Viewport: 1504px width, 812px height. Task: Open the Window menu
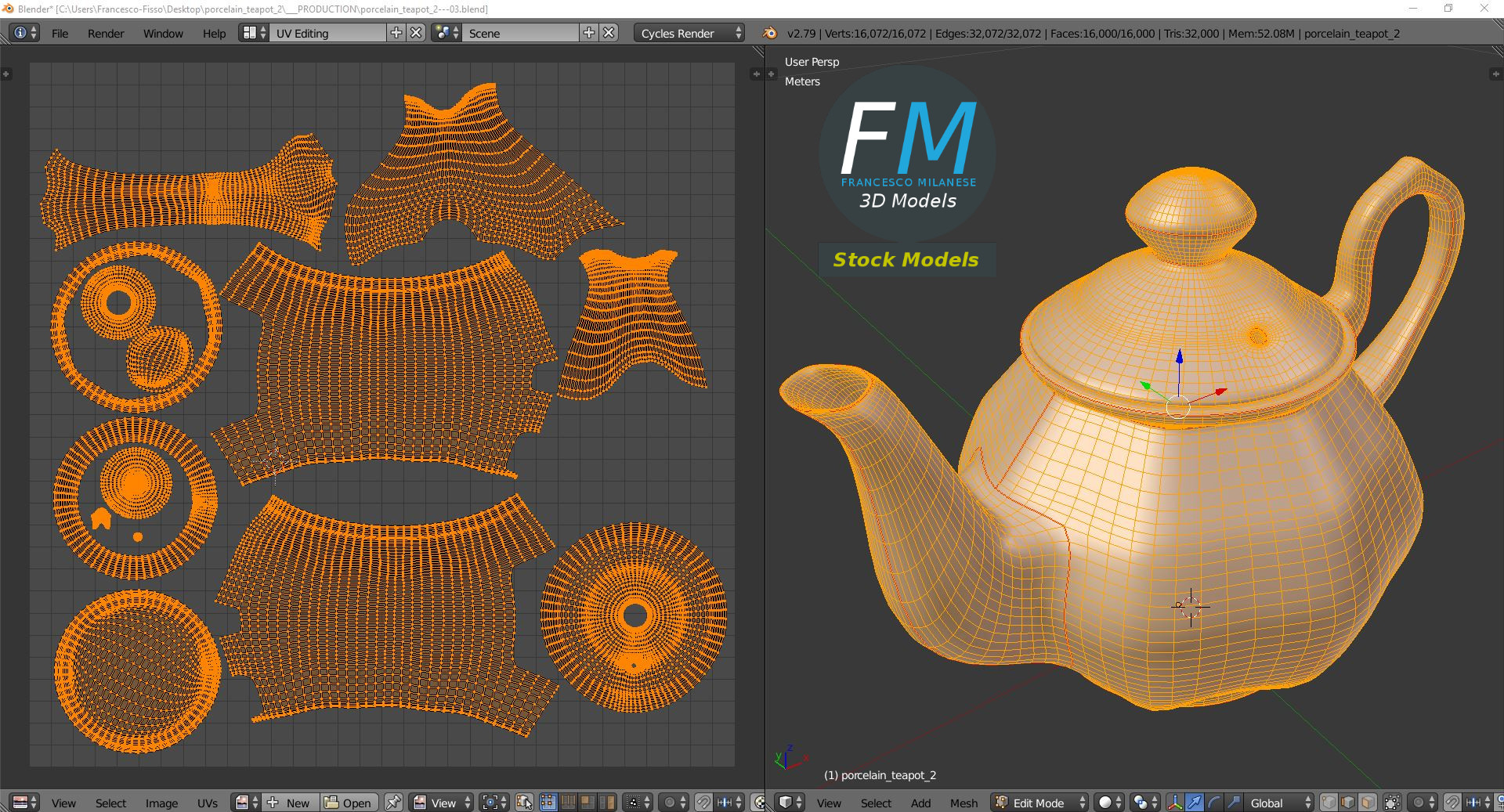click(x=163, y=34)
